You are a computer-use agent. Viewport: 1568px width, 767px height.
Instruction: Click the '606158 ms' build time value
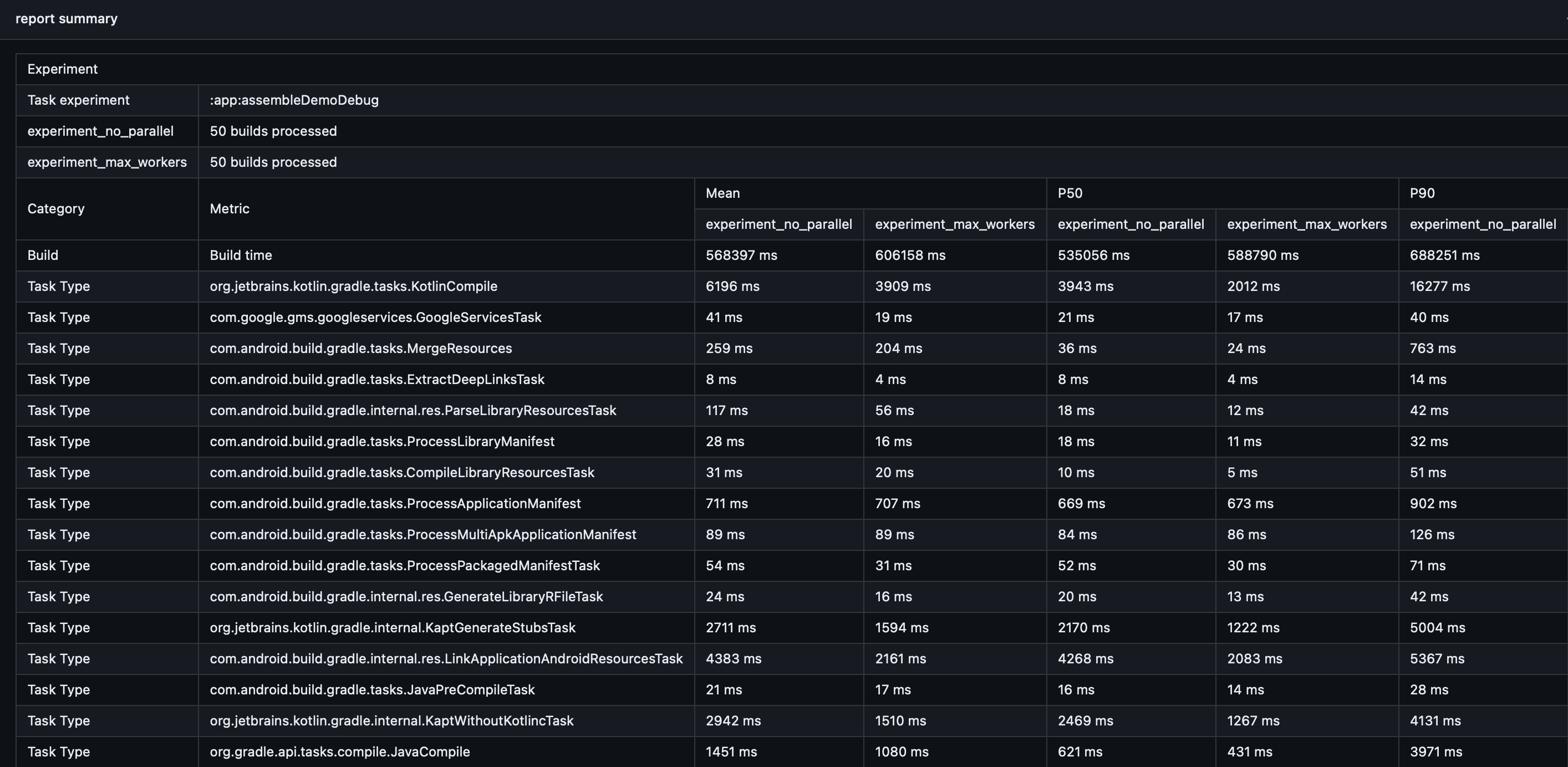910,255
